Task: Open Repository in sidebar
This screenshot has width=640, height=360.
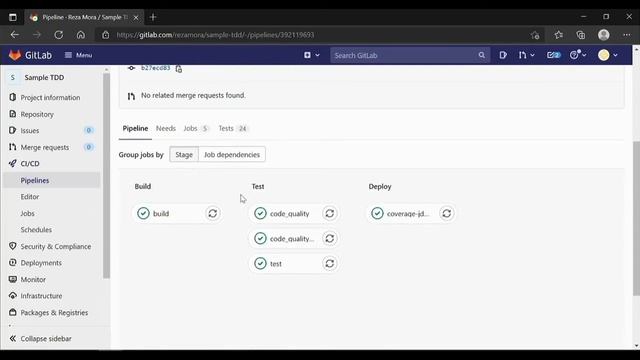Action: tap(37, 114)
